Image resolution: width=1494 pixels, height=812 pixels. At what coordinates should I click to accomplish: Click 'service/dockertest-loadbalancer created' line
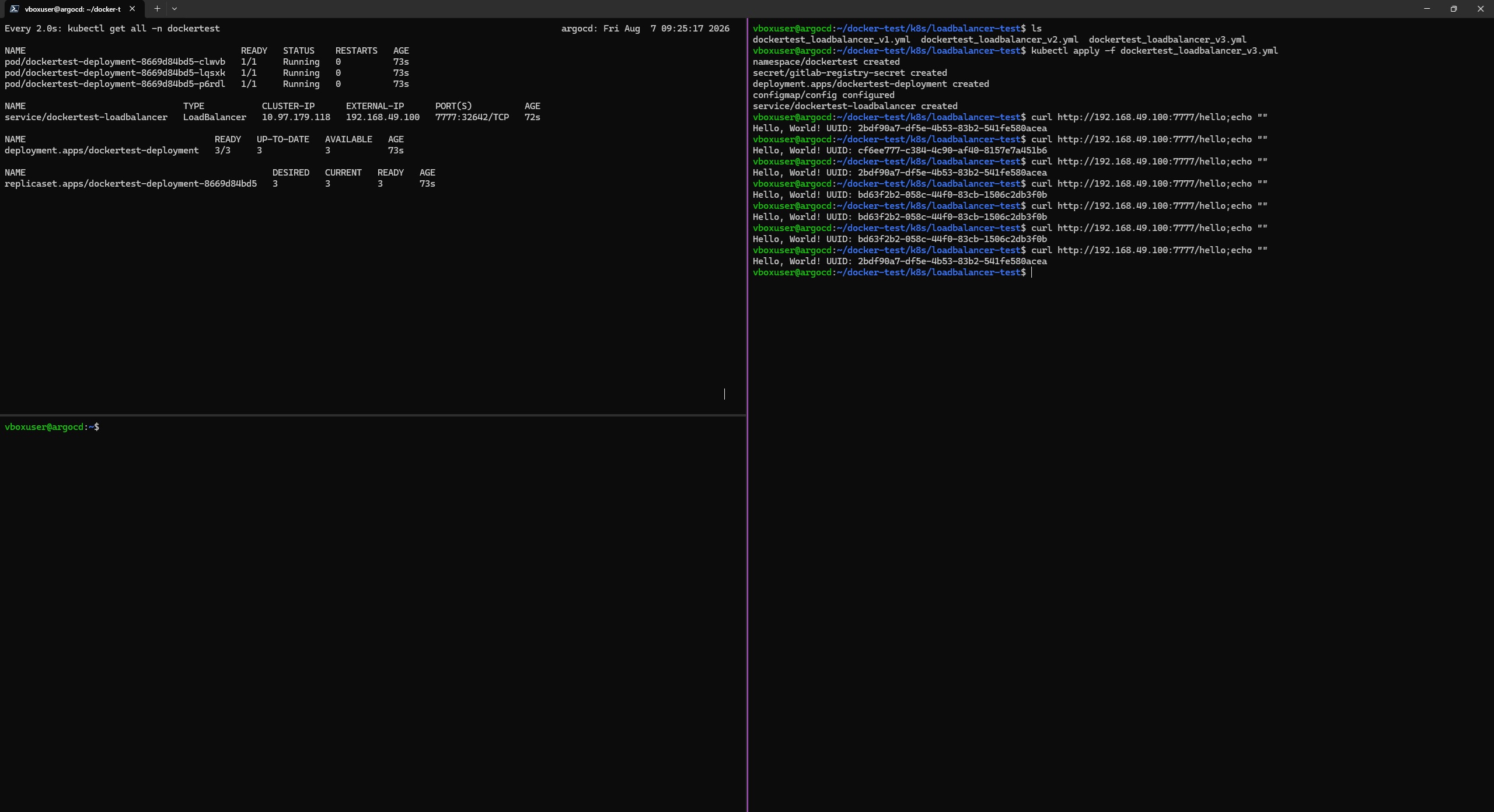pos(855,106)
